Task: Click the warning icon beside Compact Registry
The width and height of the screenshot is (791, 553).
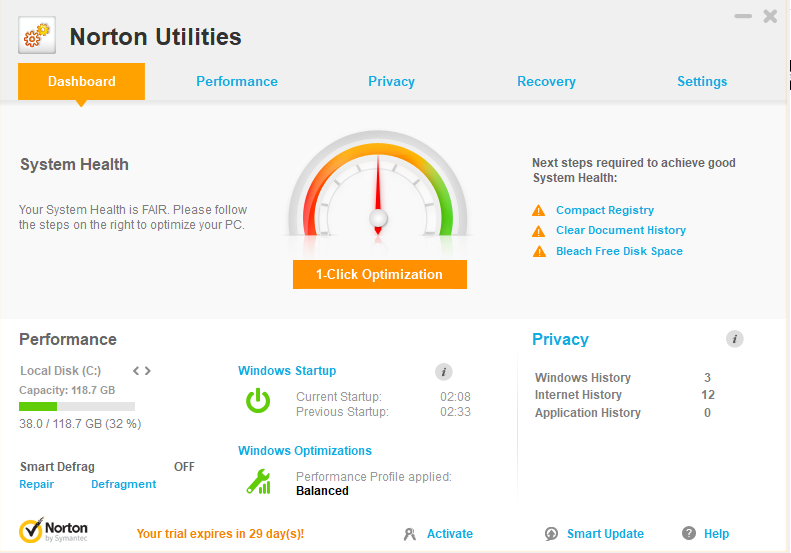Action: (539, 210)
